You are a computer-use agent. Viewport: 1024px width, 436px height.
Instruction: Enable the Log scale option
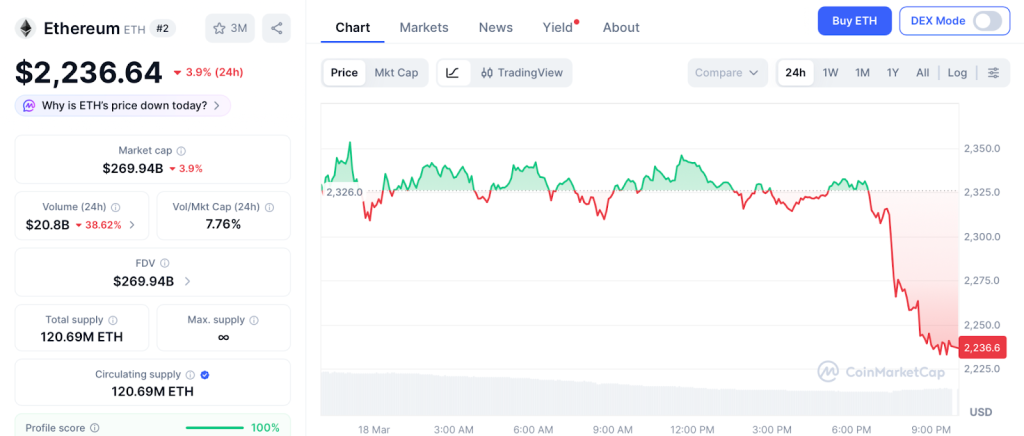pyautogui.click(x=957, y=73)
